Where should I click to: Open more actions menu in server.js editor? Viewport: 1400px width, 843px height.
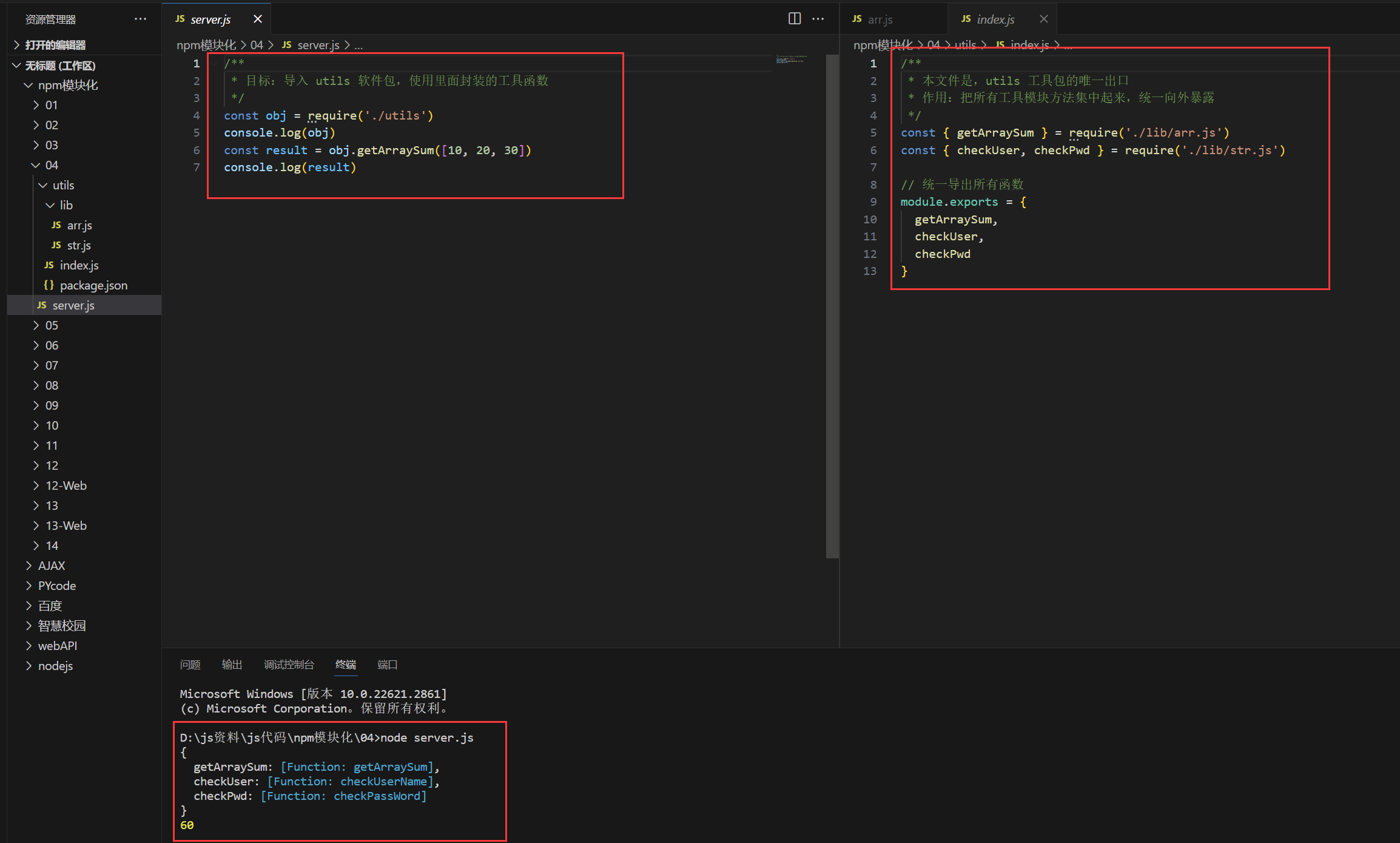(818, 19)
